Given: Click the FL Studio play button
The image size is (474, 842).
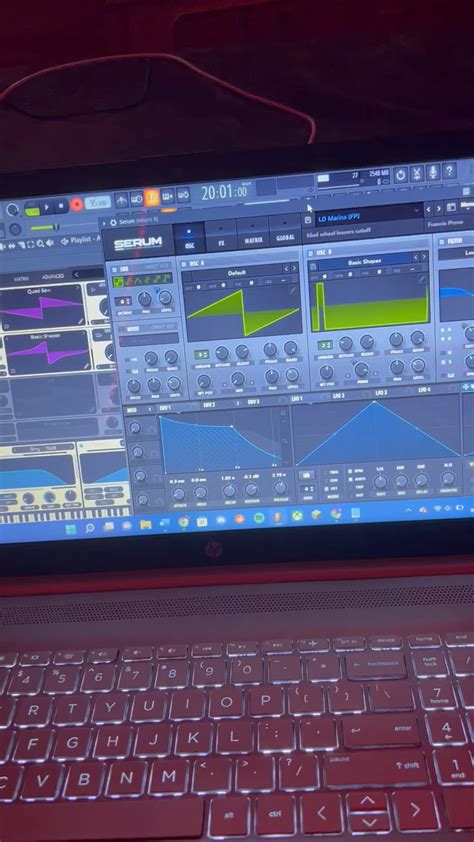Looking at the screenshot, I should [47, 207].
